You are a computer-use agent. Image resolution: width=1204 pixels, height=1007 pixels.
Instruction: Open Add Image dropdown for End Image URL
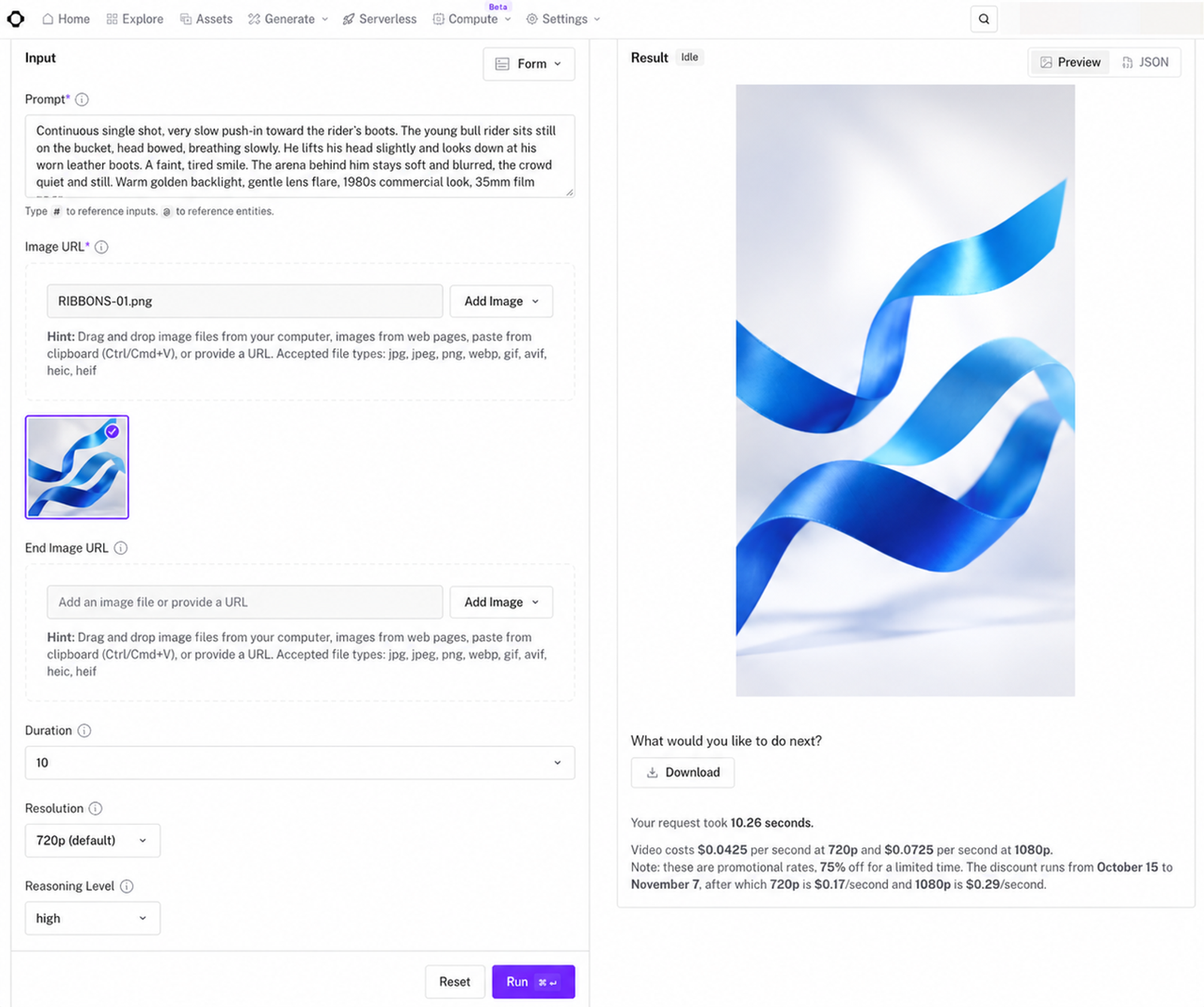pyautogui.click(x=501, y=602)
